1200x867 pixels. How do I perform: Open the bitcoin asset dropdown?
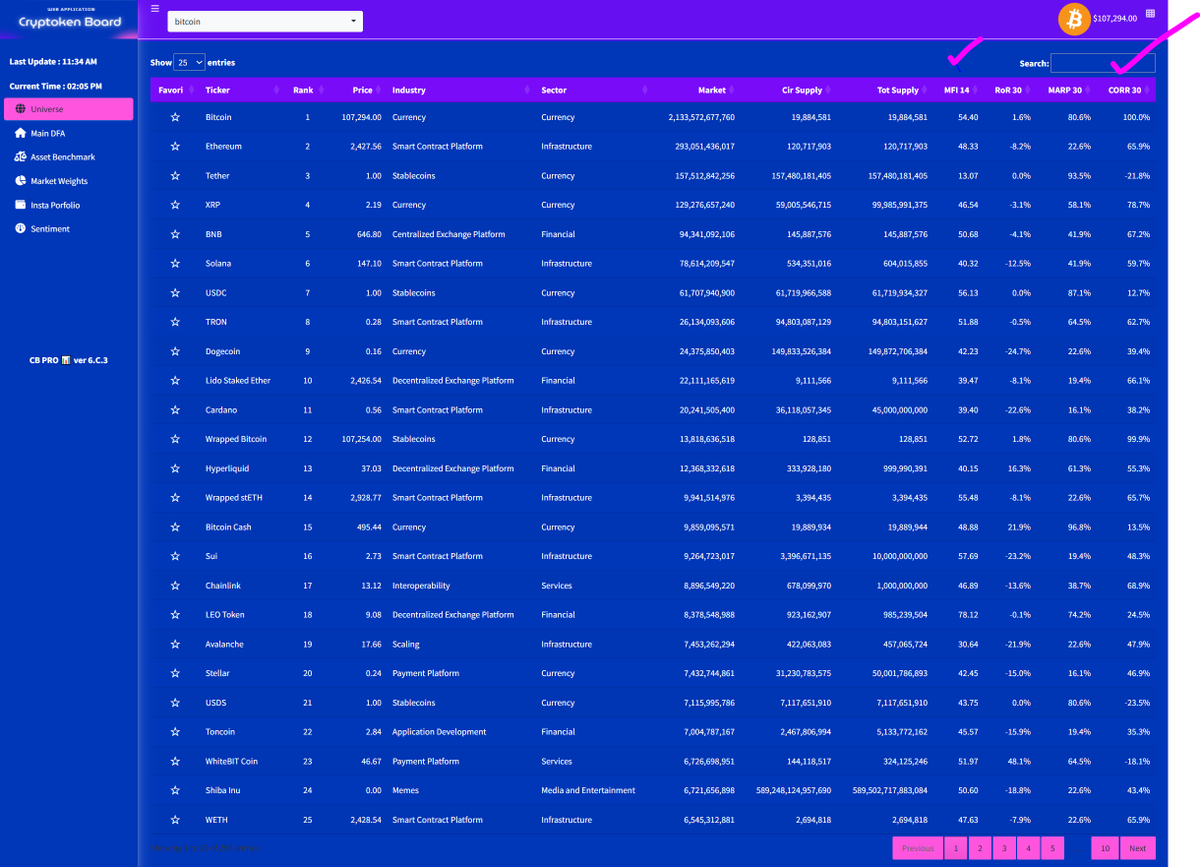tap(265, 21)
